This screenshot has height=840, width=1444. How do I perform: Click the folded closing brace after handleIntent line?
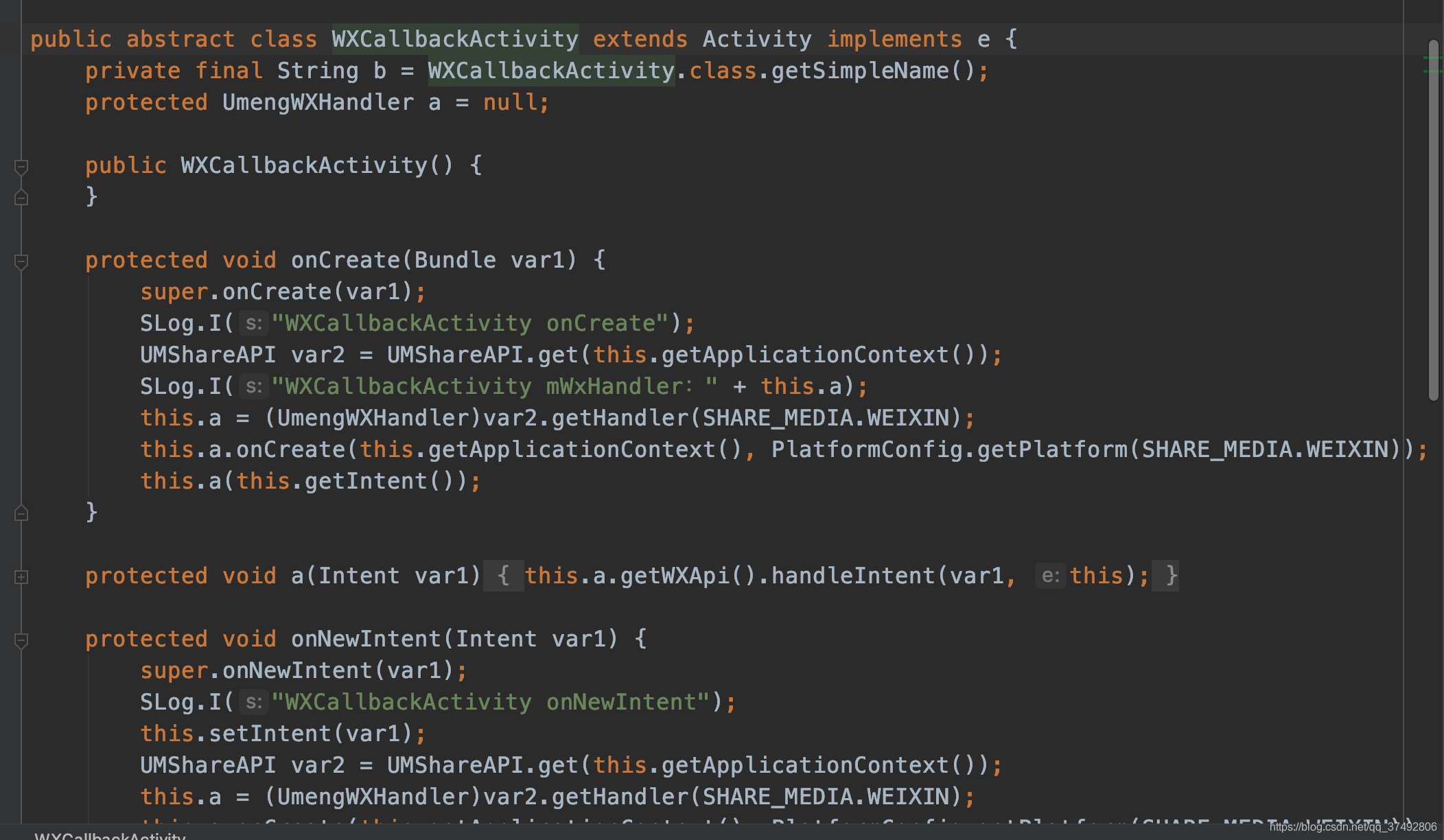[1166, 575]
